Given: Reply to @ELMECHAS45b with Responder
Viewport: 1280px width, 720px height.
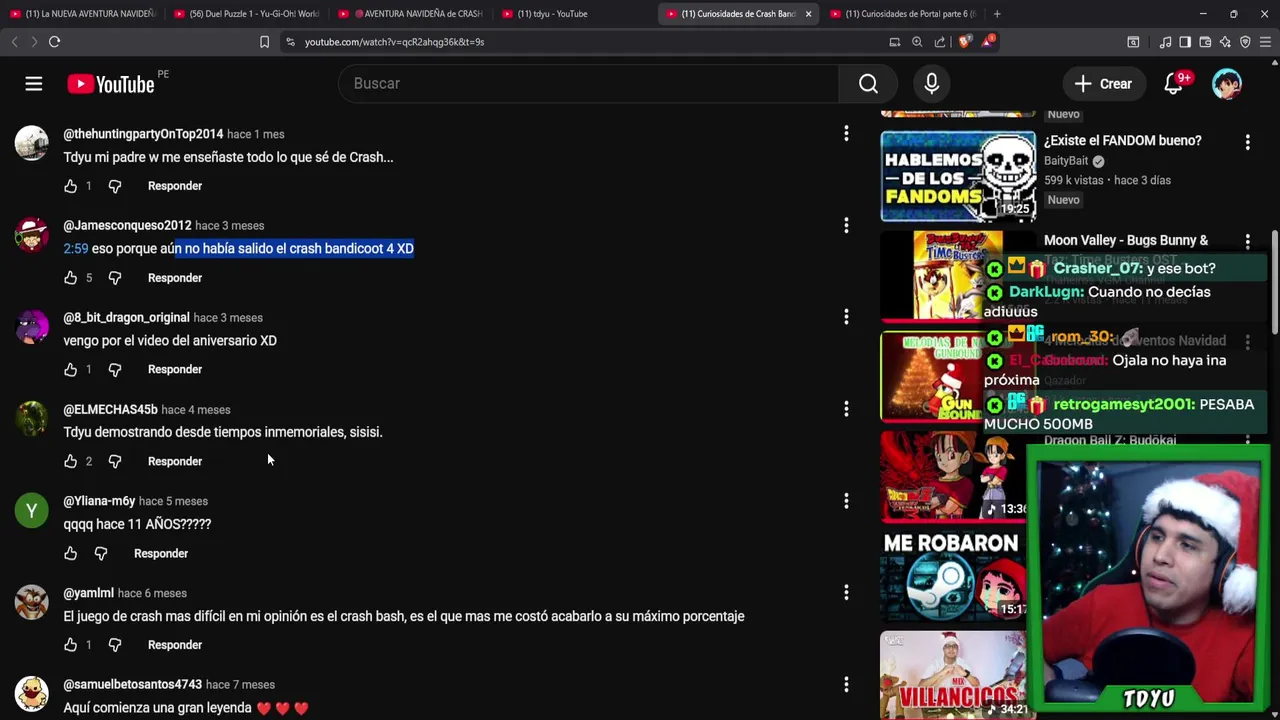Looking at the screenshot, I should point(175,462).
